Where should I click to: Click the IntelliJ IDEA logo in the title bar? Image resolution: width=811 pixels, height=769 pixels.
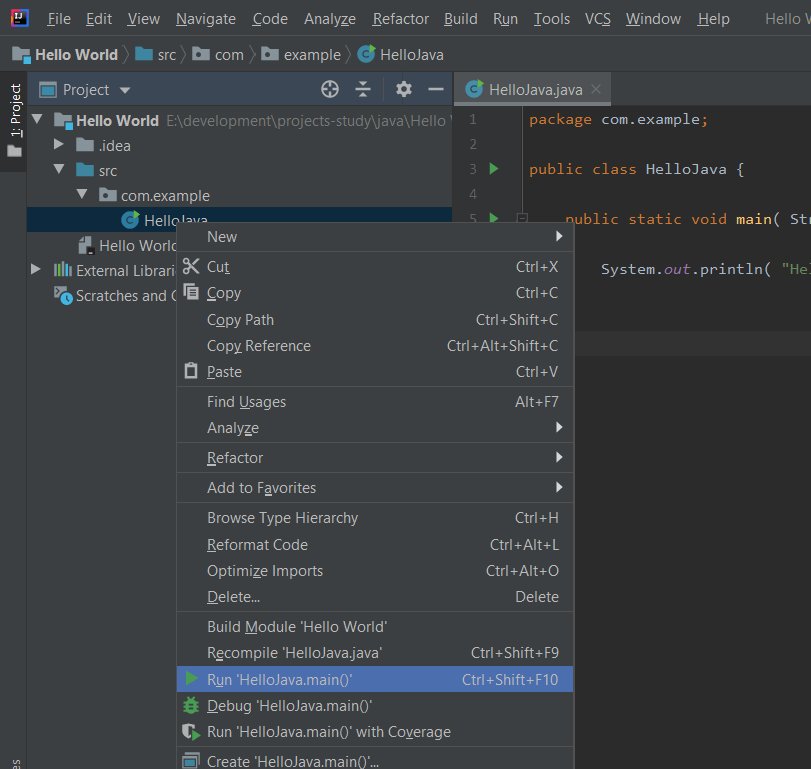(x=19, y=18)
